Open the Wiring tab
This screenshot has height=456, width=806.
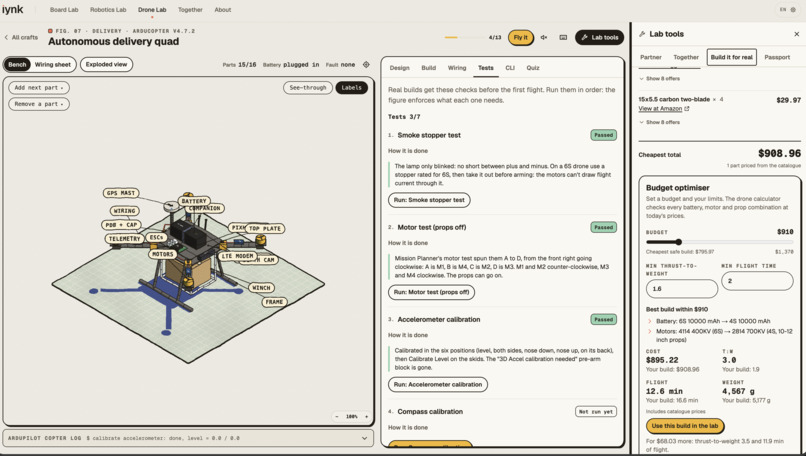pyautogui.click(x=456, y=68)
